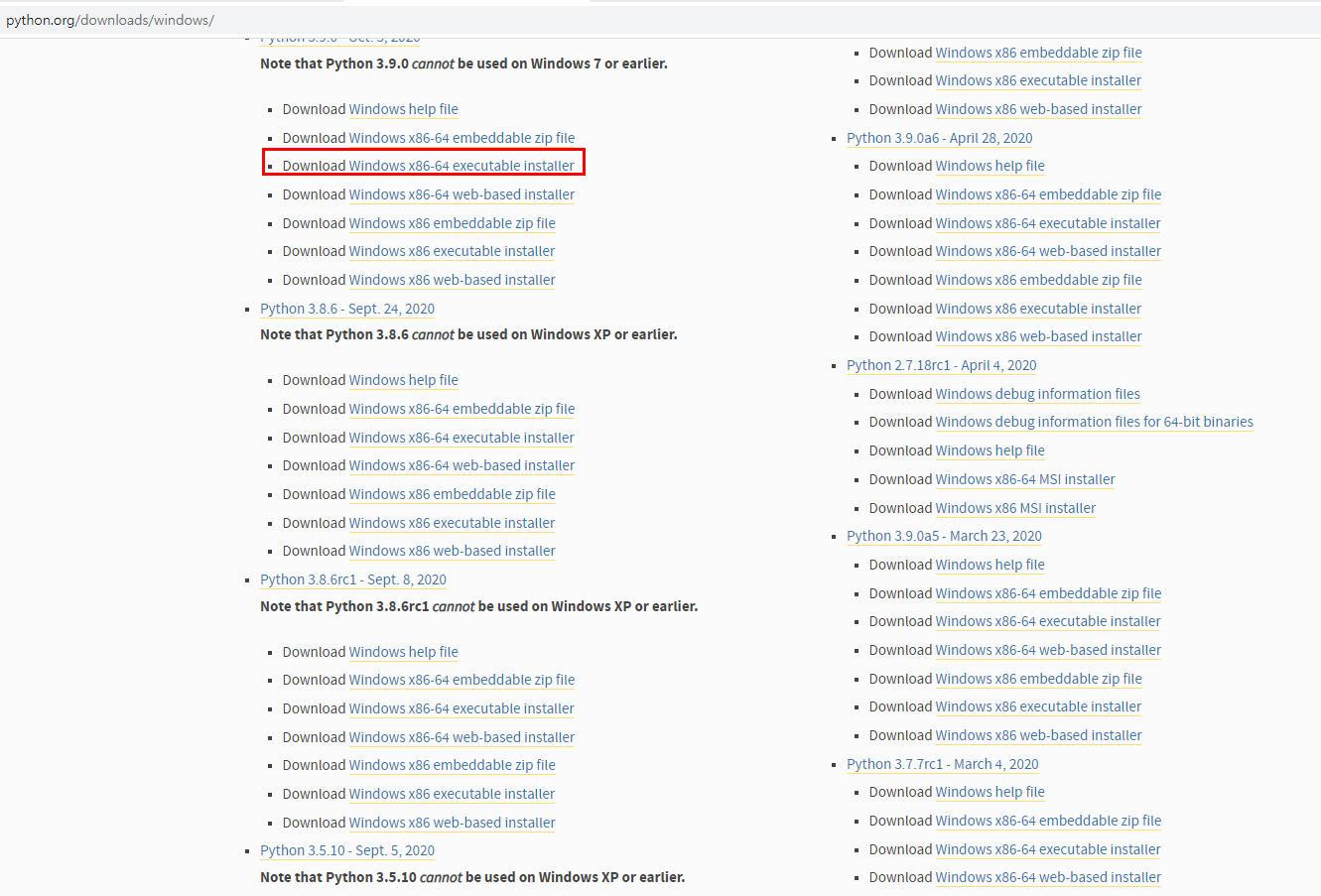Download Python 3.9.0 x86 web-based installer
Screen dimensions: 1321x896
click(453, 280)
